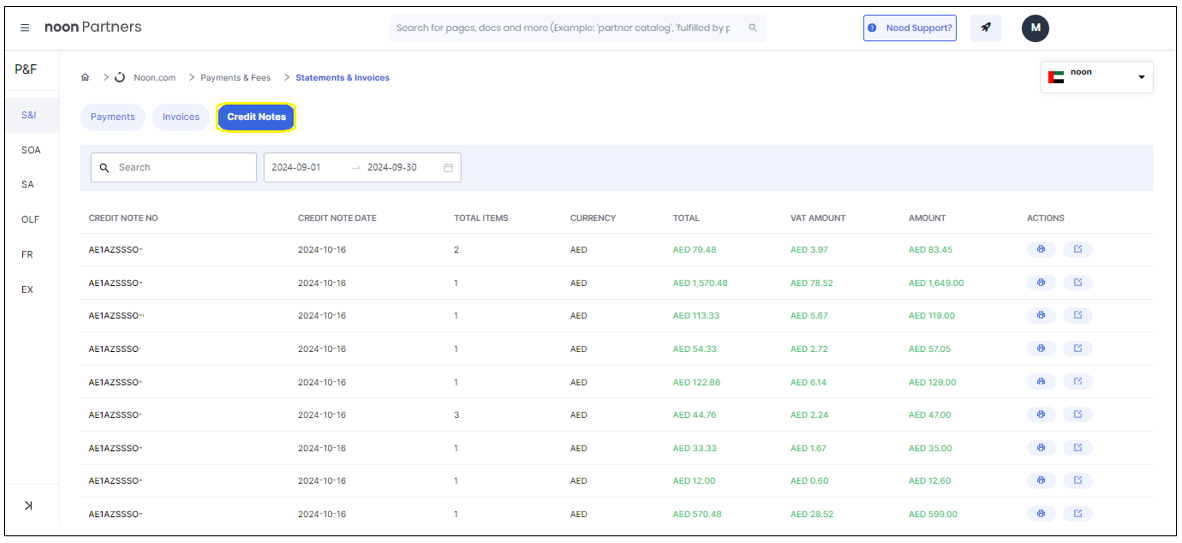
Task: Open the AED 35.00 credit note
Action: click(x=1078, y=448)
